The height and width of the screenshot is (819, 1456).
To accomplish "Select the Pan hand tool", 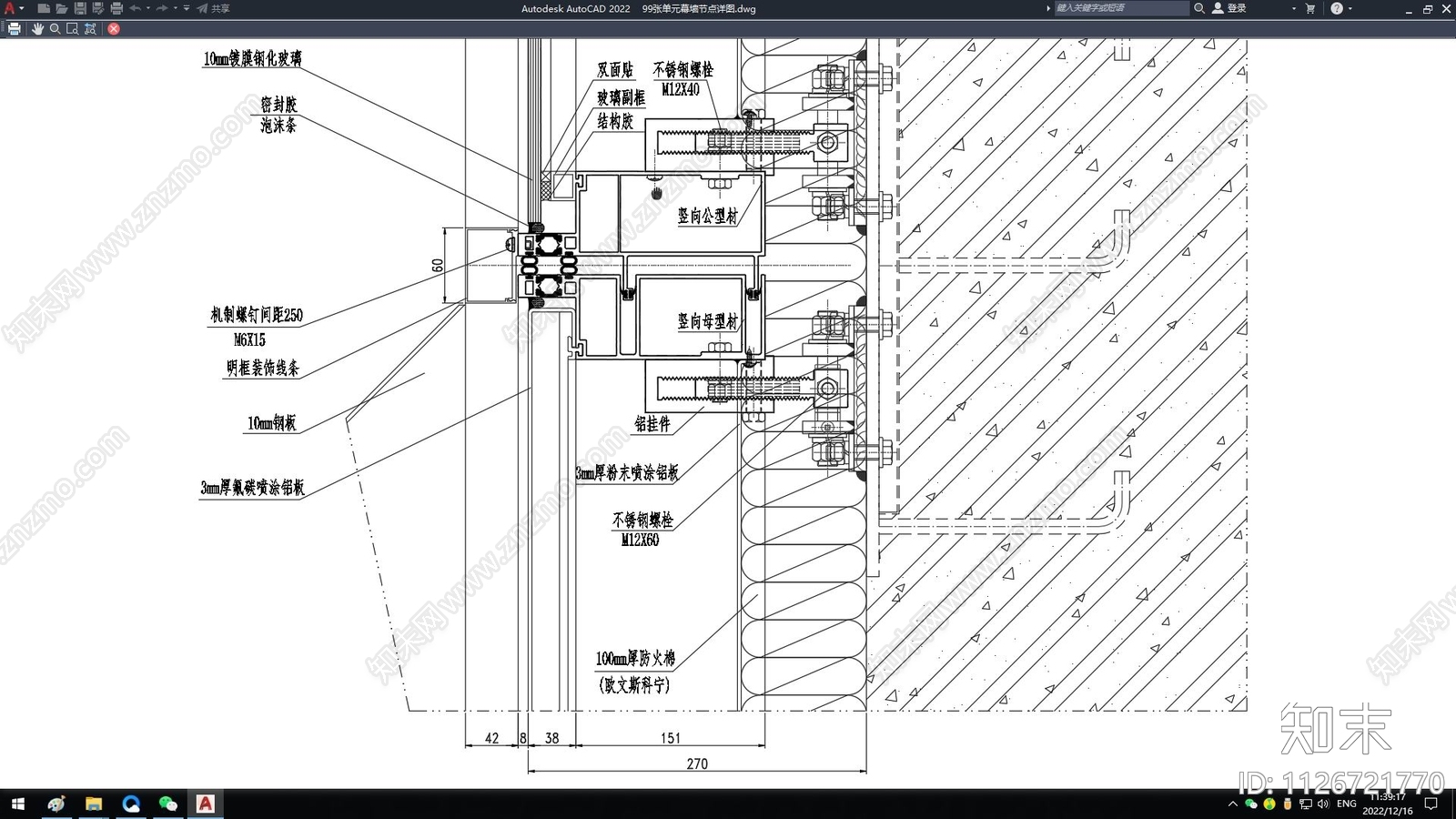I will (37, 28).
